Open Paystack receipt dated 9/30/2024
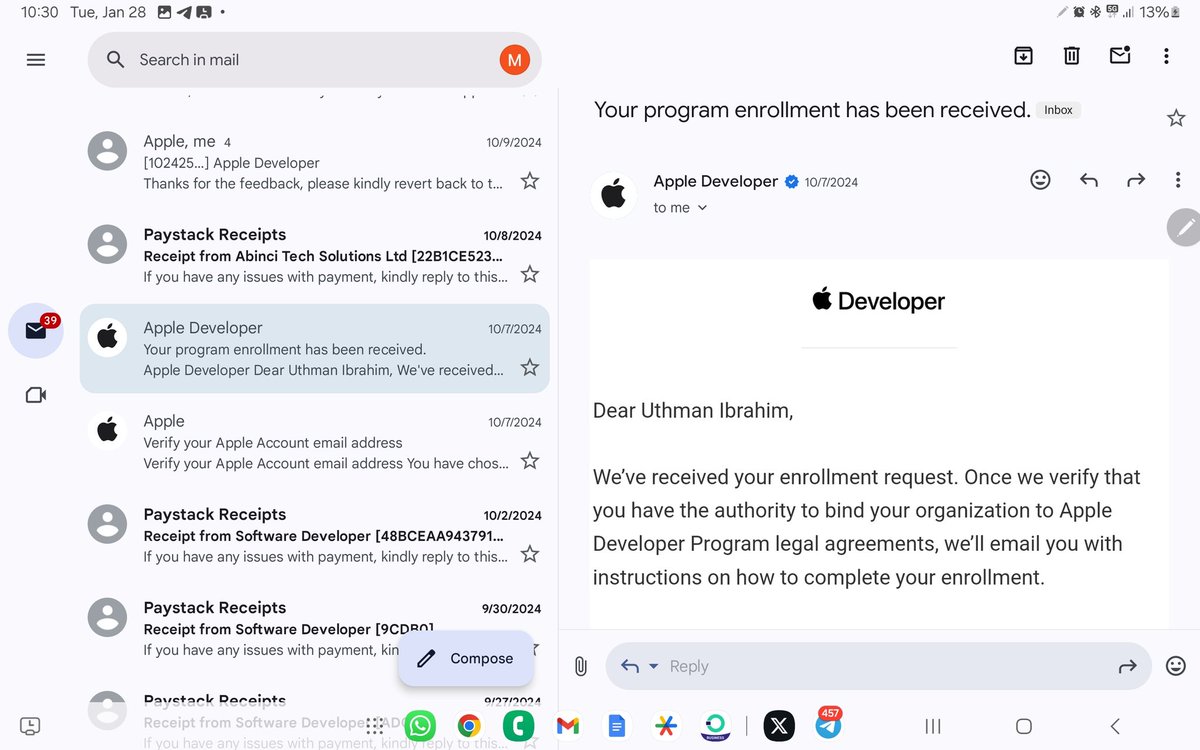The width and height of the screenshot is (1200, 750). [314, 627]
